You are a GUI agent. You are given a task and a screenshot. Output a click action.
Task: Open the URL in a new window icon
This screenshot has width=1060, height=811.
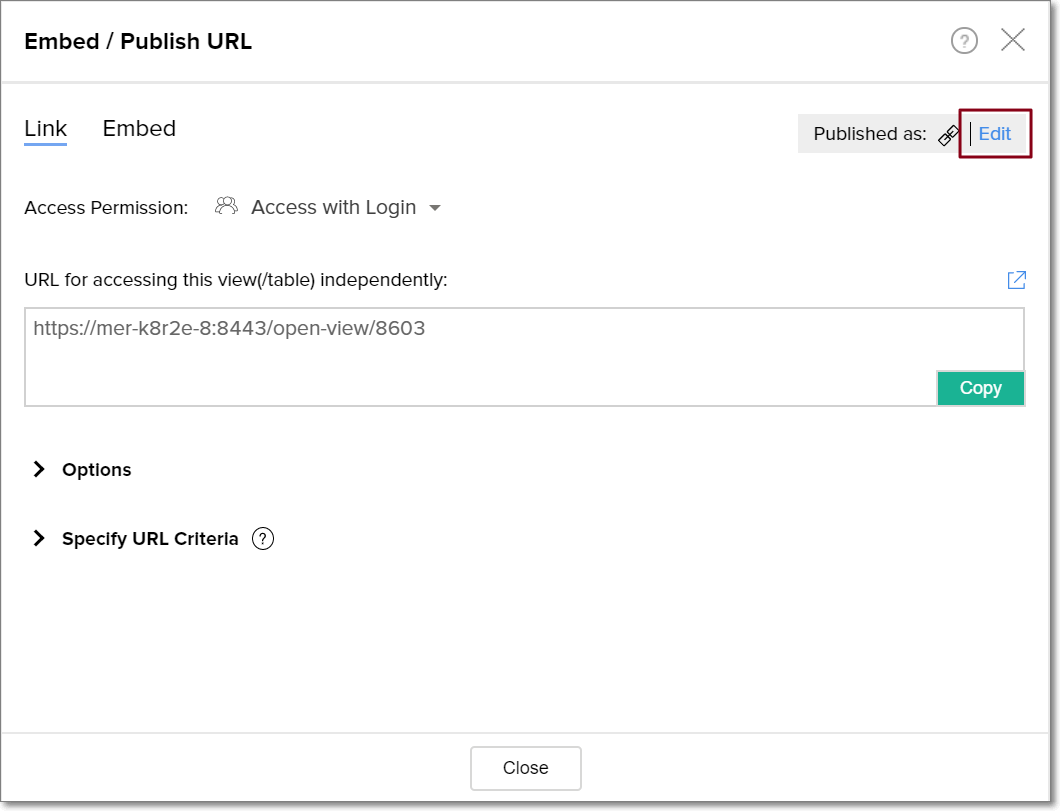[x=1016, y=280]
